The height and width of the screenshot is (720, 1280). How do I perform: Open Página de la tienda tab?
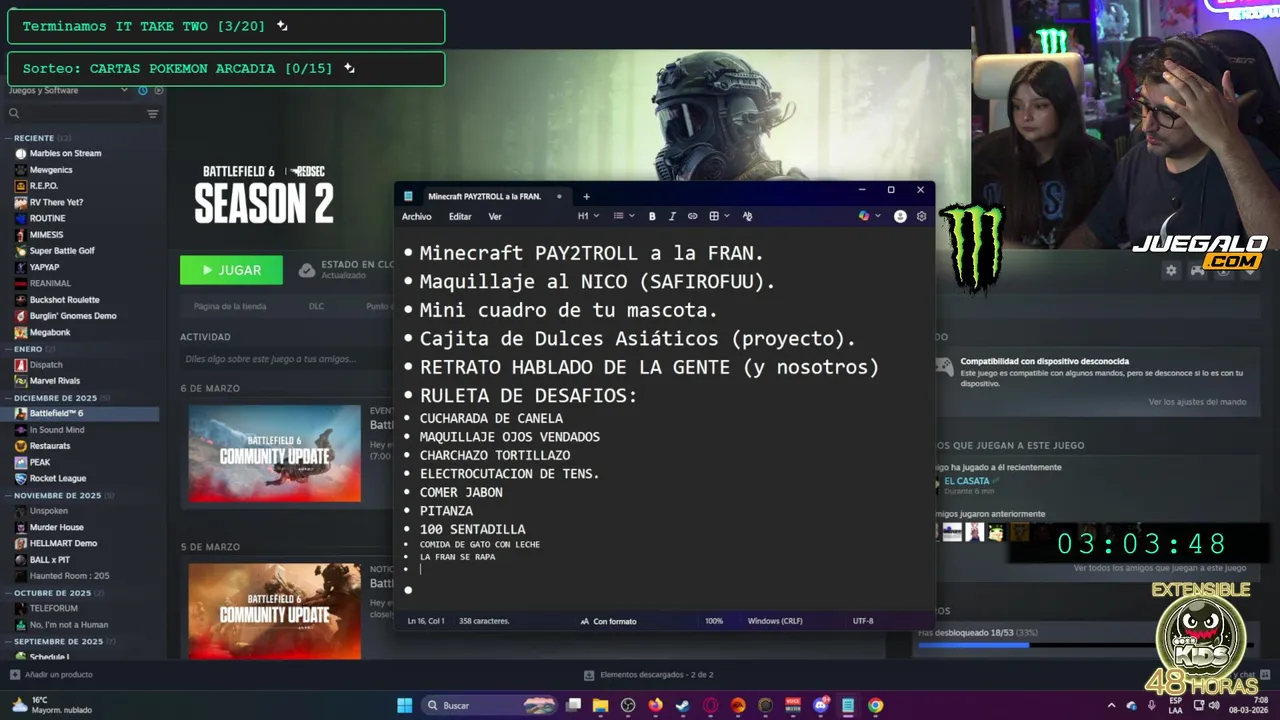tap(230, 306)
